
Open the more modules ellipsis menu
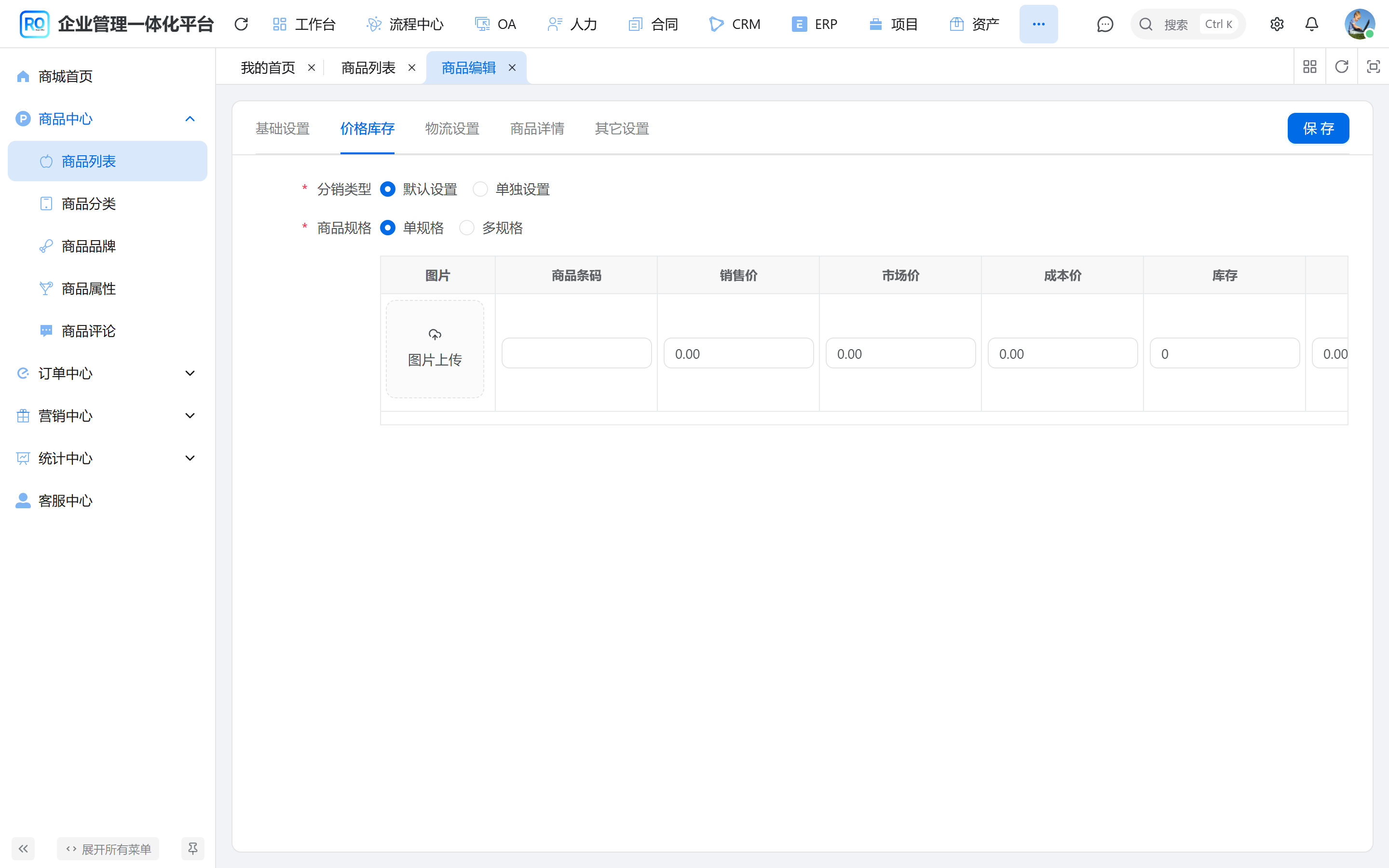(1038, 24)
